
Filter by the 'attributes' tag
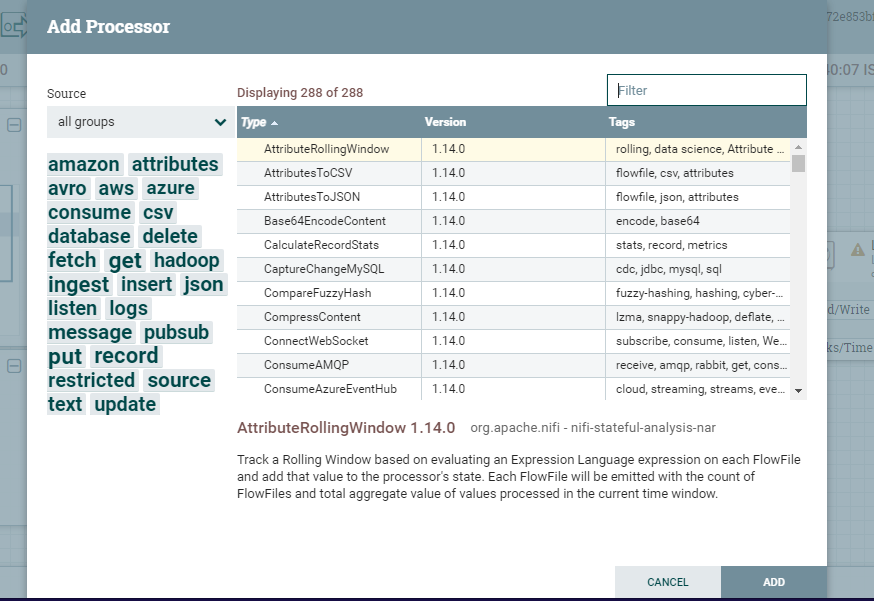pyautogui.click(x=175, y=164)
